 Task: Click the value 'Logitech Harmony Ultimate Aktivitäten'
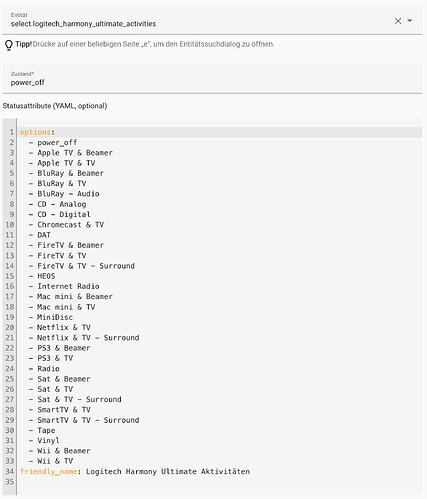[168, 472]
